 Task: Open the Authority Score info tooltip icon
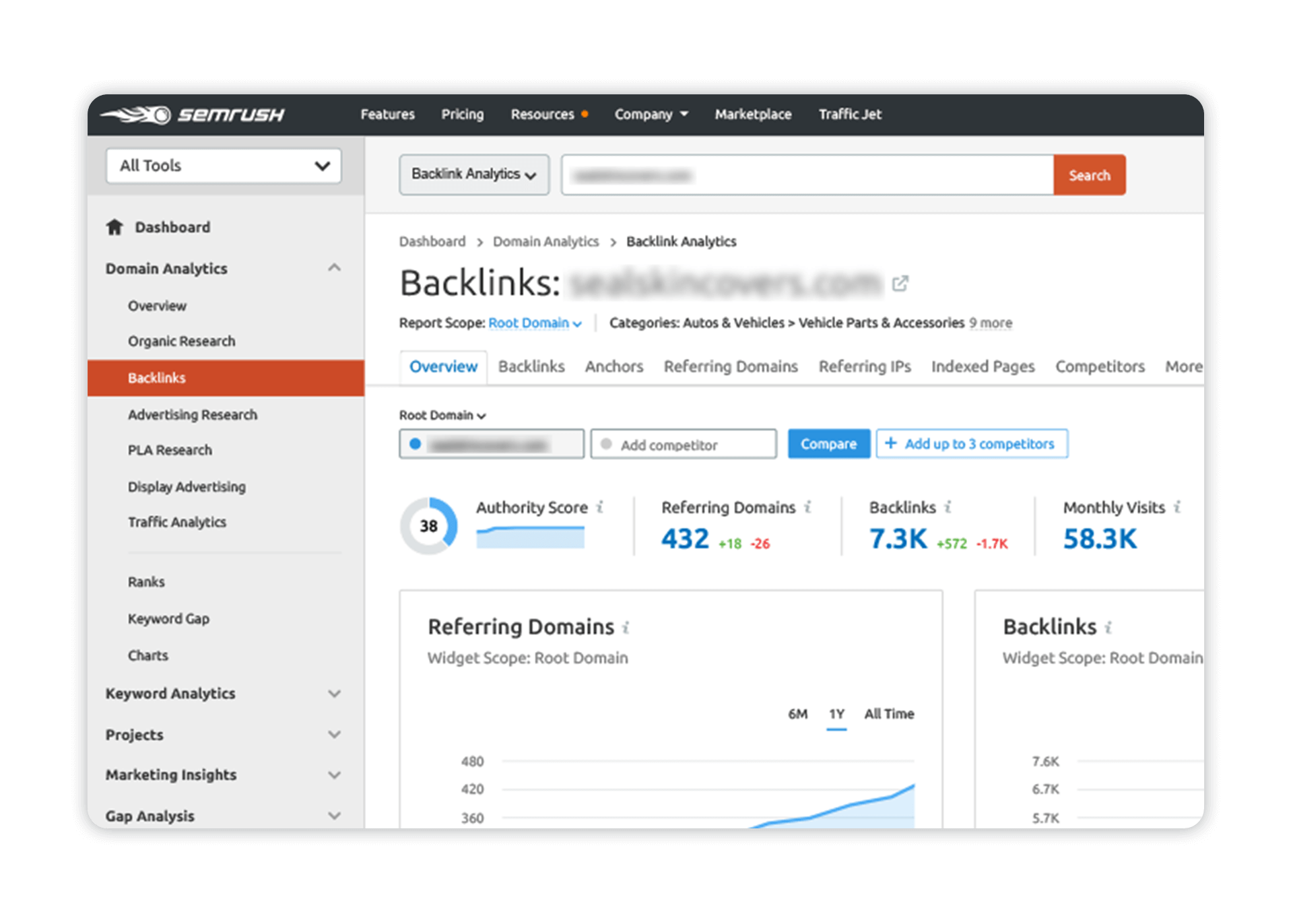point(600,506)
